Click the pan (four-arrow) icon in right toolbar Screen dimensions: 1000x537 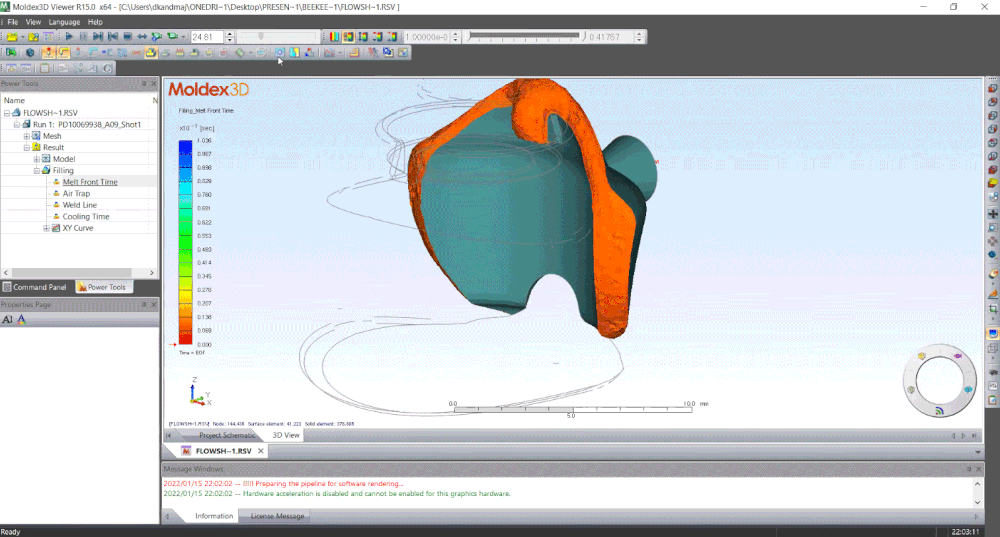pyautogui.click(x=993, y=214)
